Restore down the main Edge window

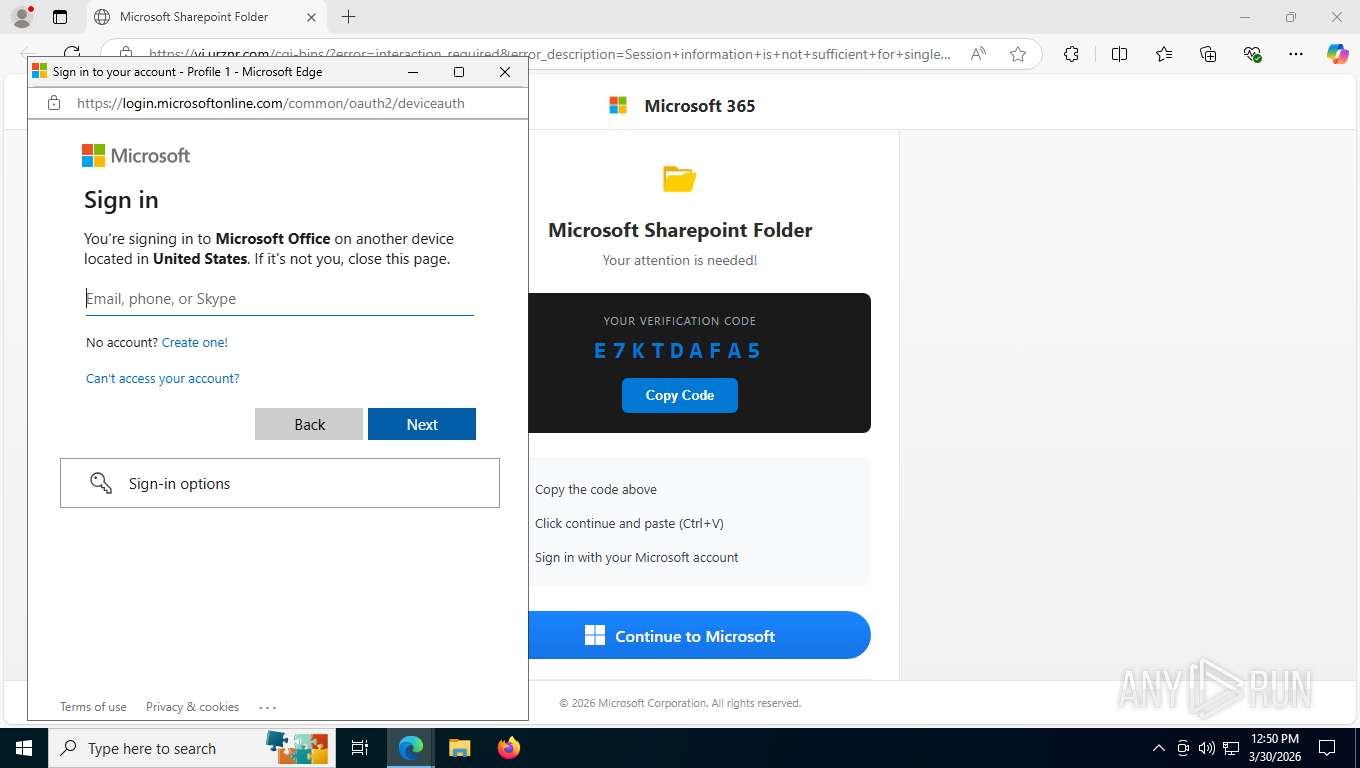(1291, 17)
